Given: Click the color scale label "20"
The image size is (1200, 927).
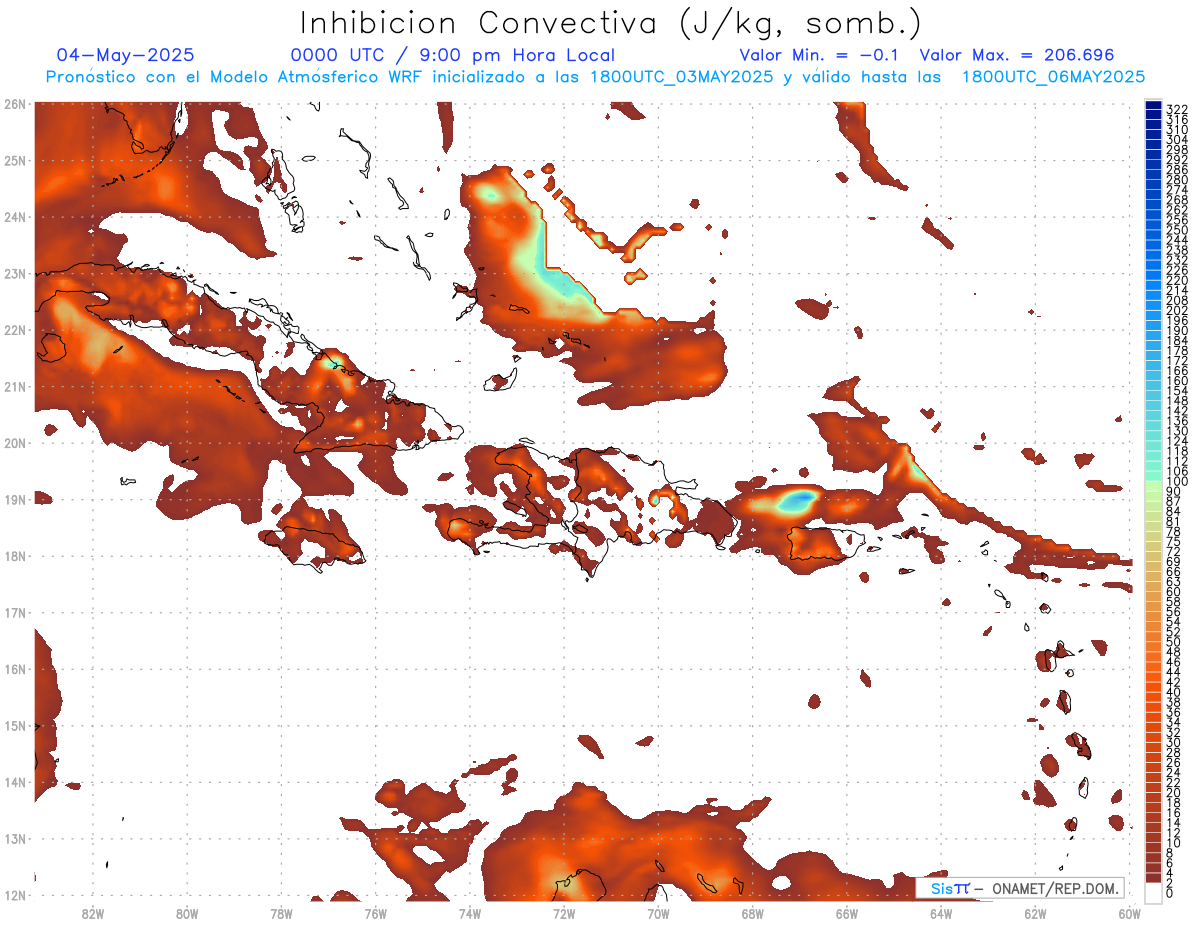Looking at the screenshot, I should [1173, 793].
